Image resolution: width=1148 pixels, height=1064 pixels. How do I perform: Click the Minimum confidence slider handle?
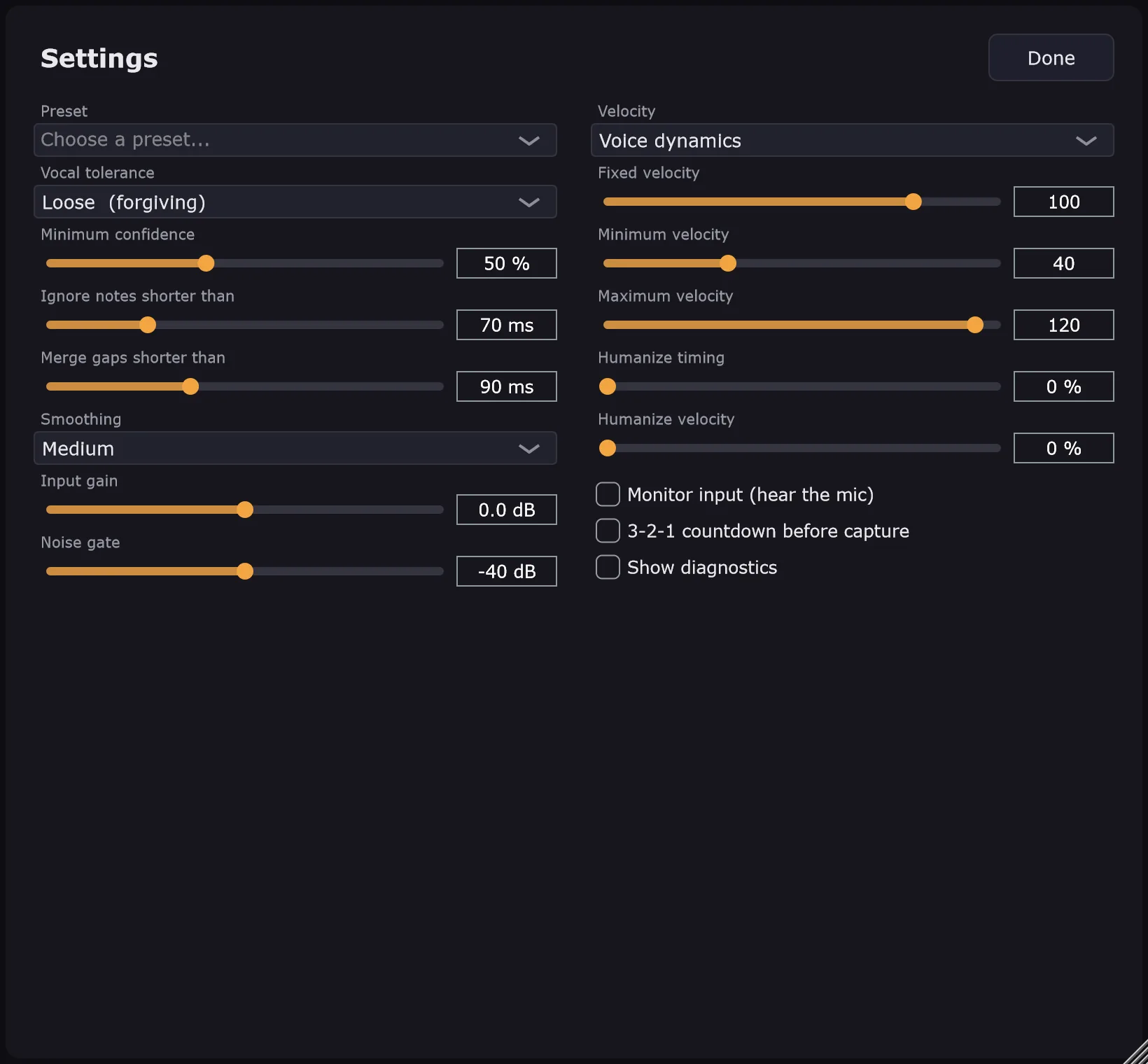206,263
